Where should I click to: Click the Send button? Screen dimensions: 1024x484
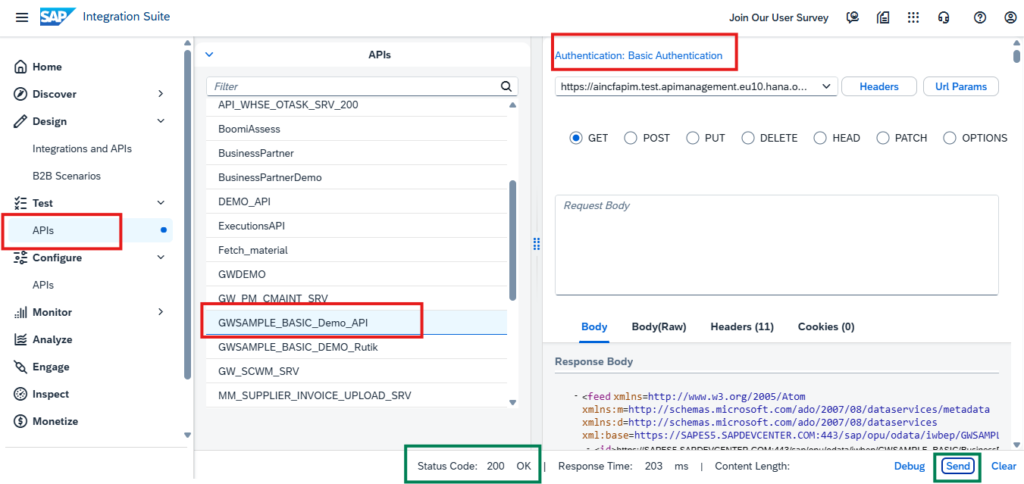[959, 466]
